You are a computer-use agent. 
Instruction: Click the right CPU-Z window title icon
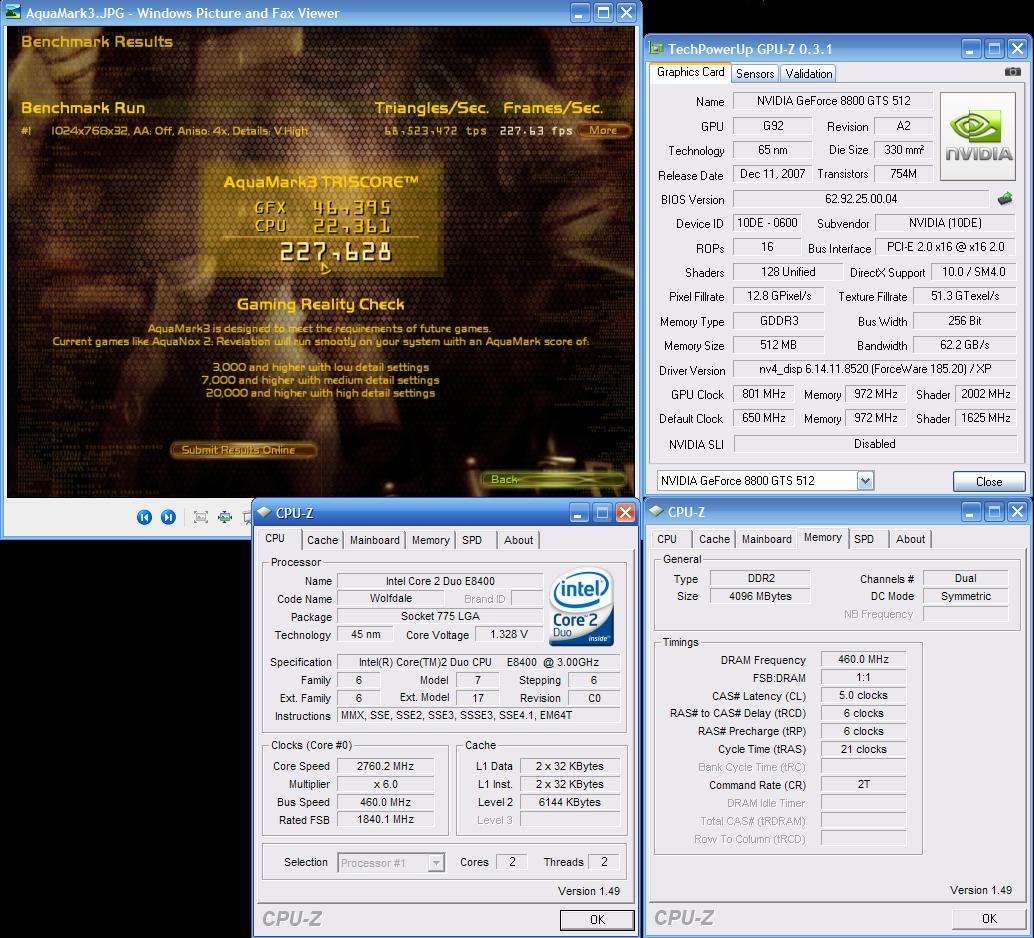click(x=656, y=511)
